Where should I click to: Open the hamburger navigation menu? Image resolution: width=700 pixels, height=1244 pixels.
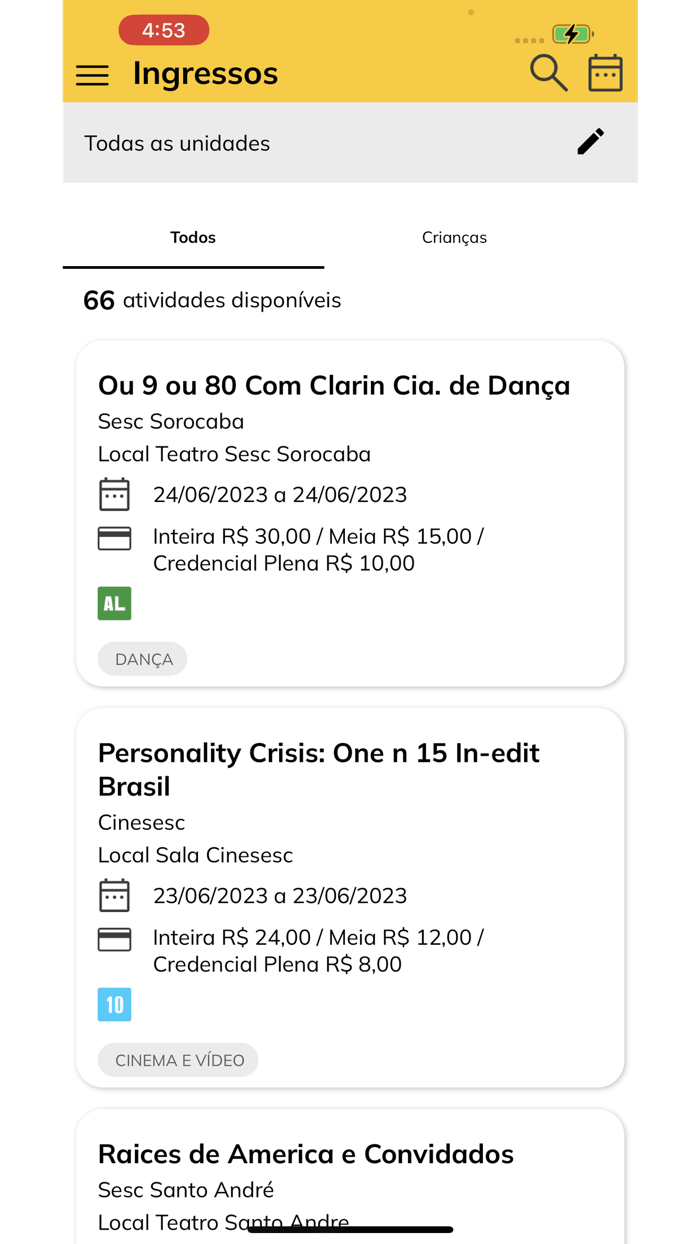tap(92, 75)
